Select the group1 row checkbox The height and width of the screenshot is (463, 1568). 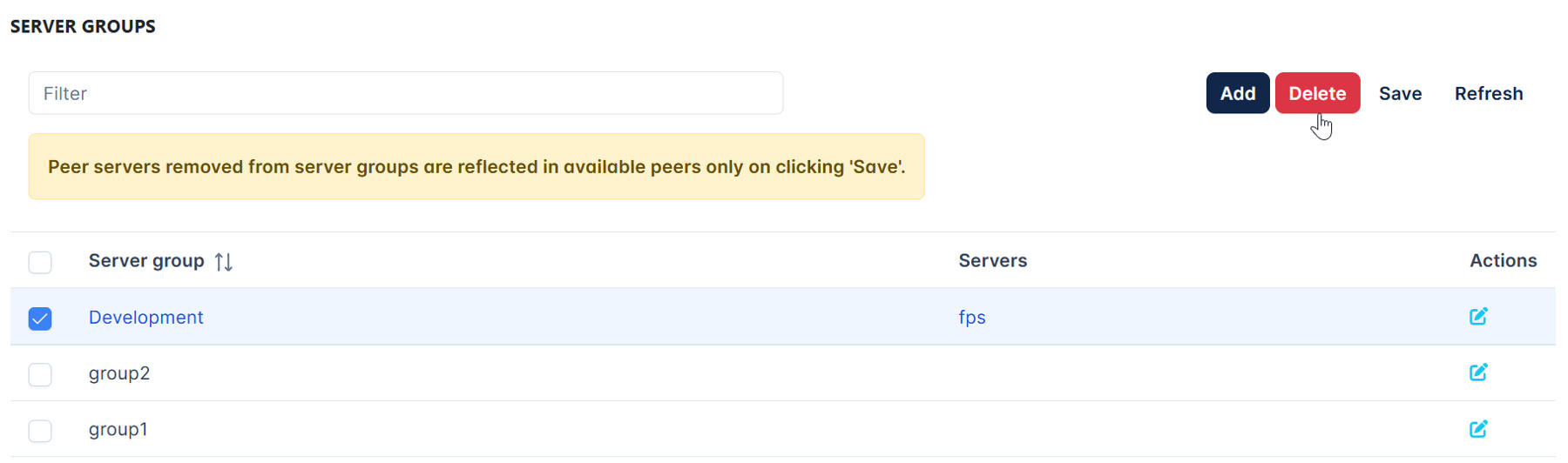40,431
